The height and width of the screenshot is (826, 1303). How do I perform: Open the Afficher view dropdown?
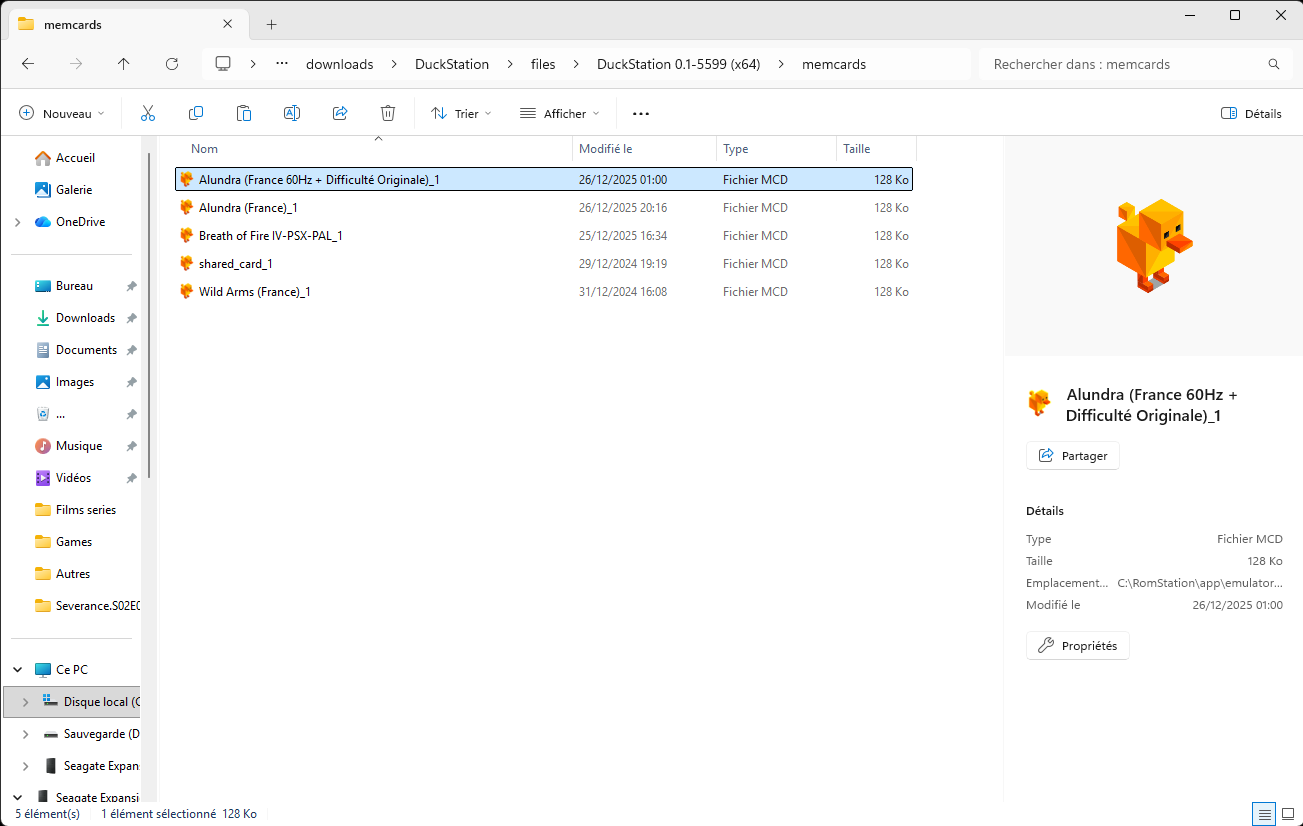pos(560,114)
